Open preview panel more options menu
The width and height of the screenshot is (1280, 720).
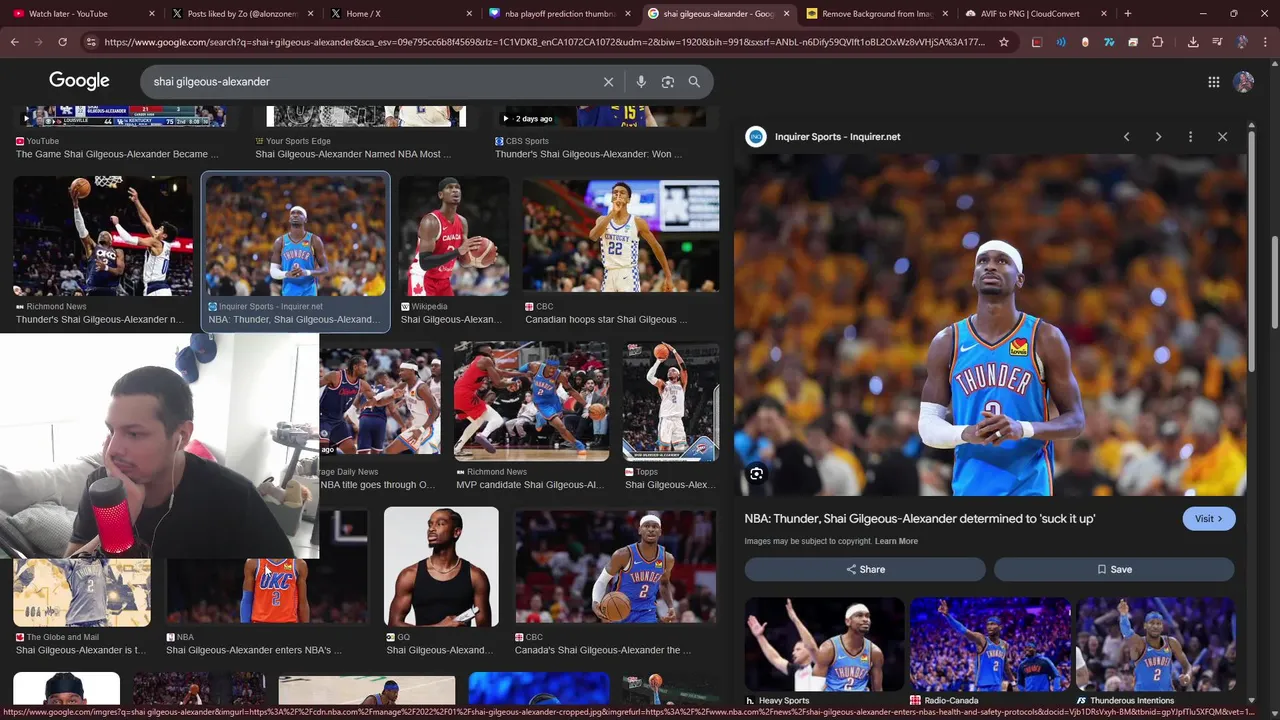pos(1190,137)
